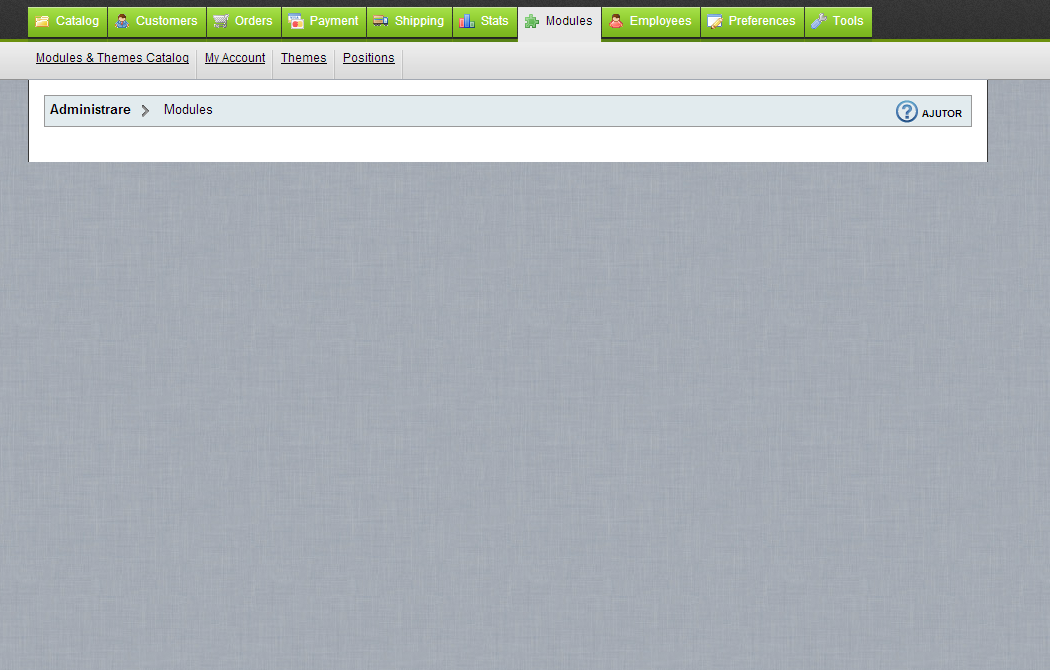This screenshot has width=1050, height=670.
Task: Click the Modules puzzle piece icon
Action: pyautogui.click(x=532, y=21)
